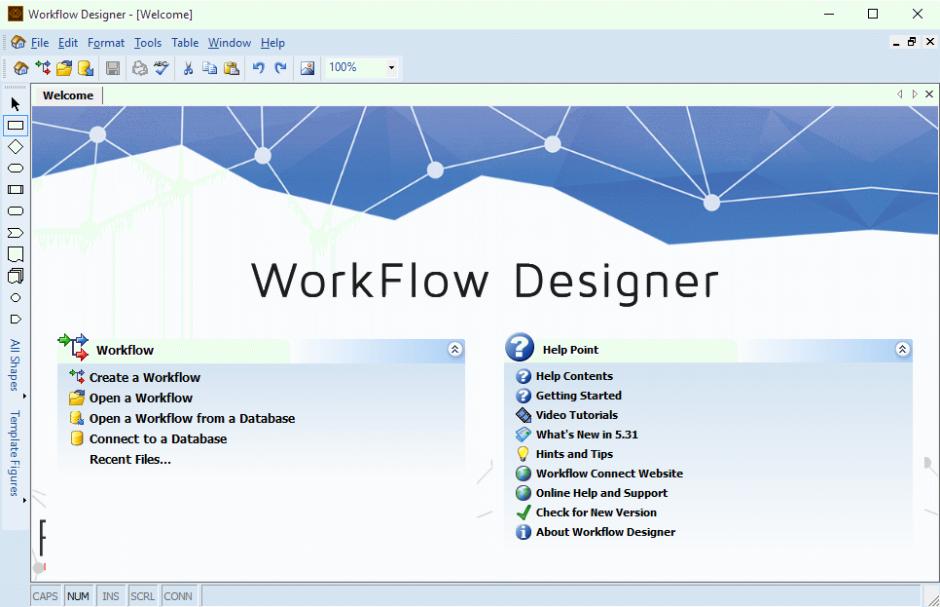Click the spell check toolbar icon
Viewport: 940px width, 607px height.
coord(161,68)
